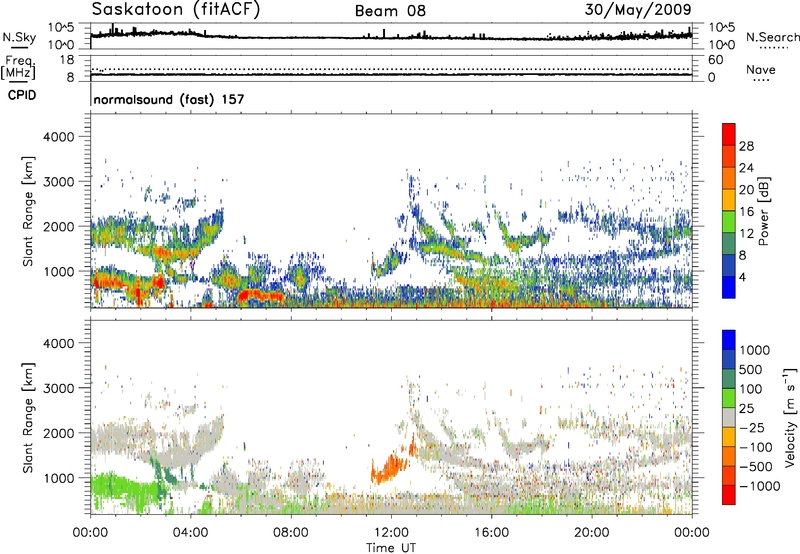
Task: Click the red high-power echo near 06:00
Action: coord(260,296)
